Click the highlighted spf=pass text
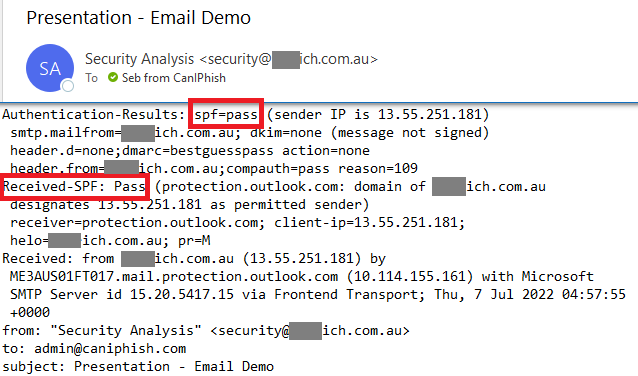The image size is (638, 376). (226, 114)
